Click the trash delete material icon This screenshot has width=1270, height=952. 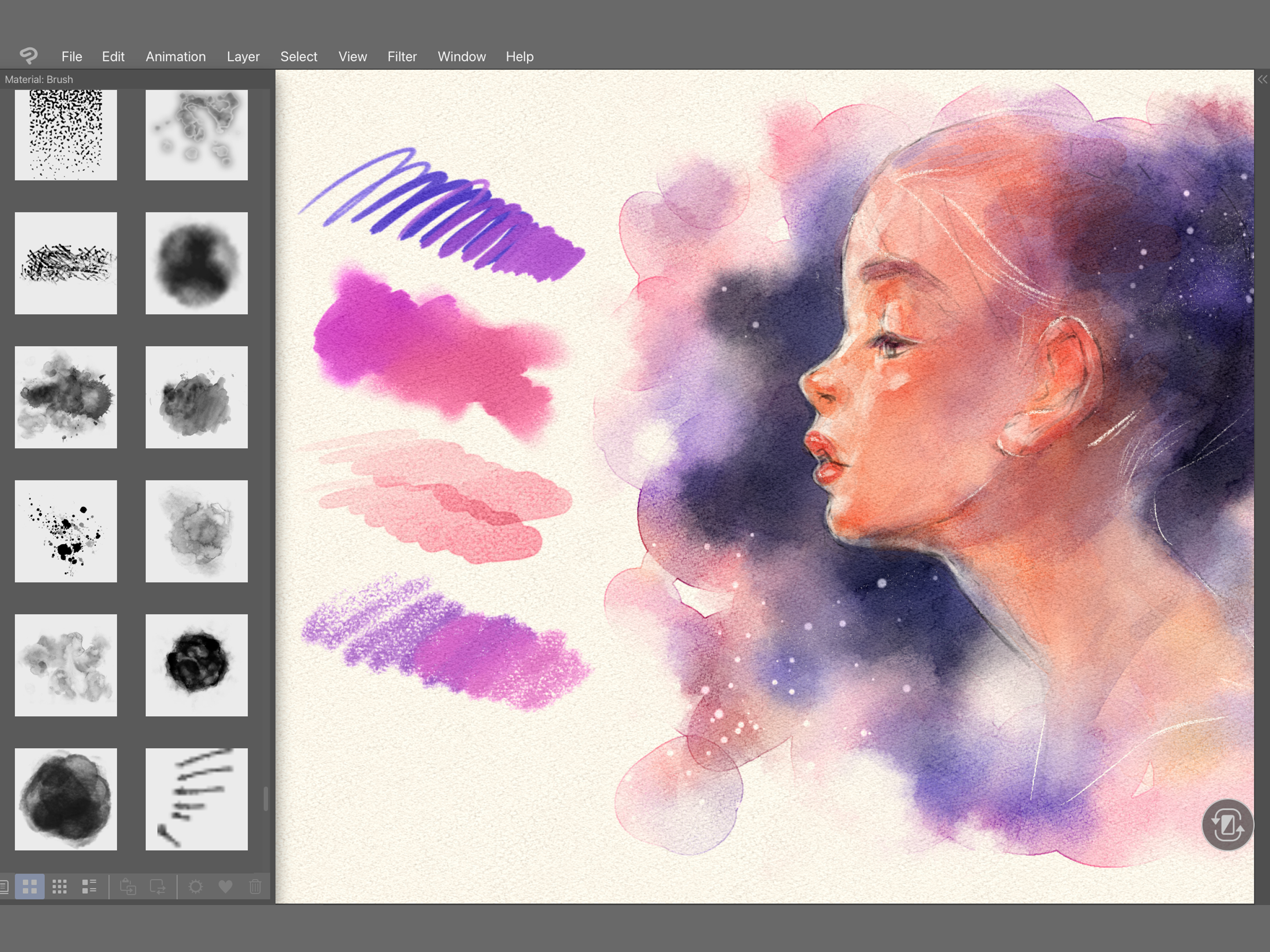tap(256, 886)
